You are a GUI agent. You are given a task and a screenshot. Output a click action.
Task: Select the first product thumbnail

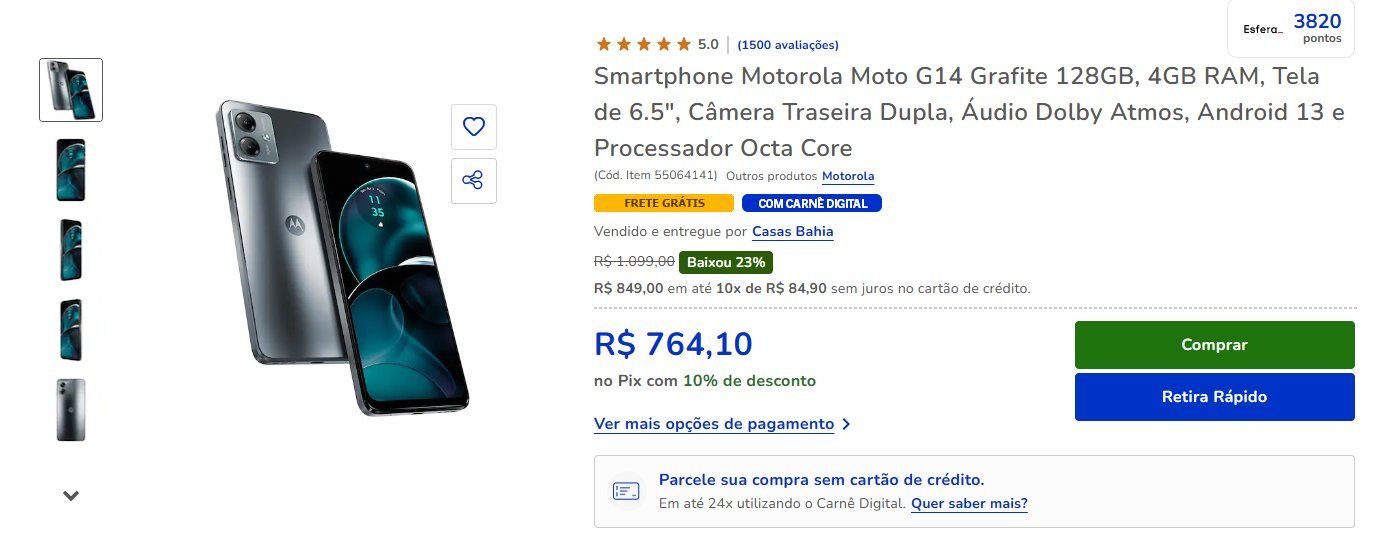pos(71,90)
